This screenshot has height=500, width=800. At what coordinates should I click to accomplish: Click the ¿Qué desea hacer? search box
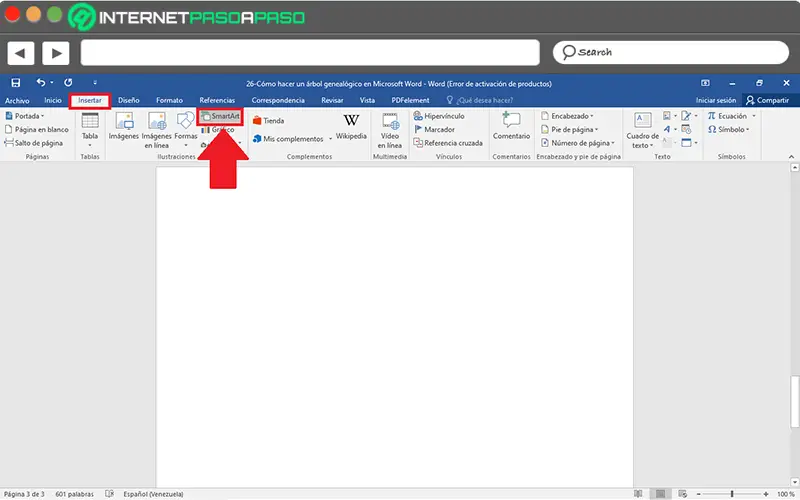480,101
